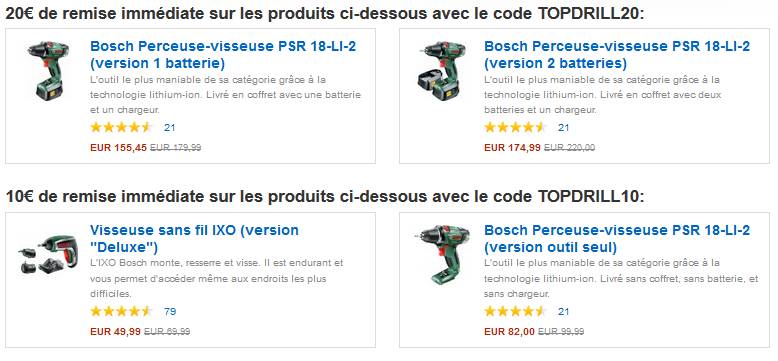Open the IXO Deluxe screwdriver image
The image size is (778, 361).
[x=46, y=253]
